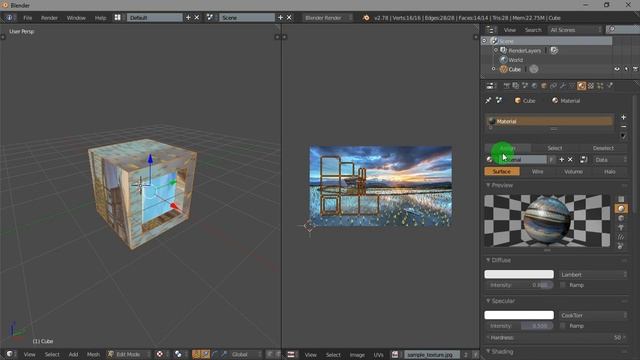Enable the Specular Ramp checkbox
640x360 pixels.
[563, 326]
